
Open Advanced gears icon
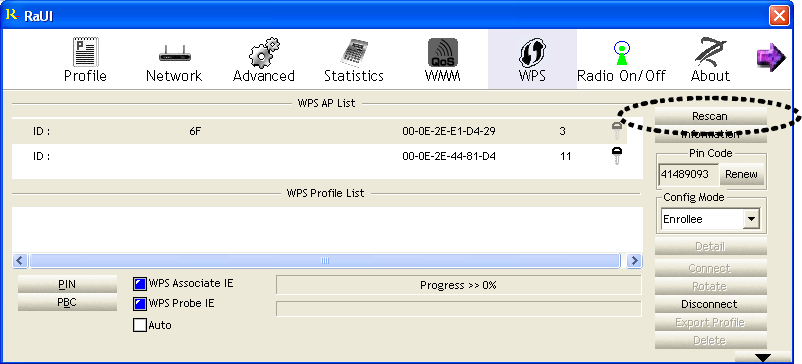pyautogui.click(x=264, y=52)
